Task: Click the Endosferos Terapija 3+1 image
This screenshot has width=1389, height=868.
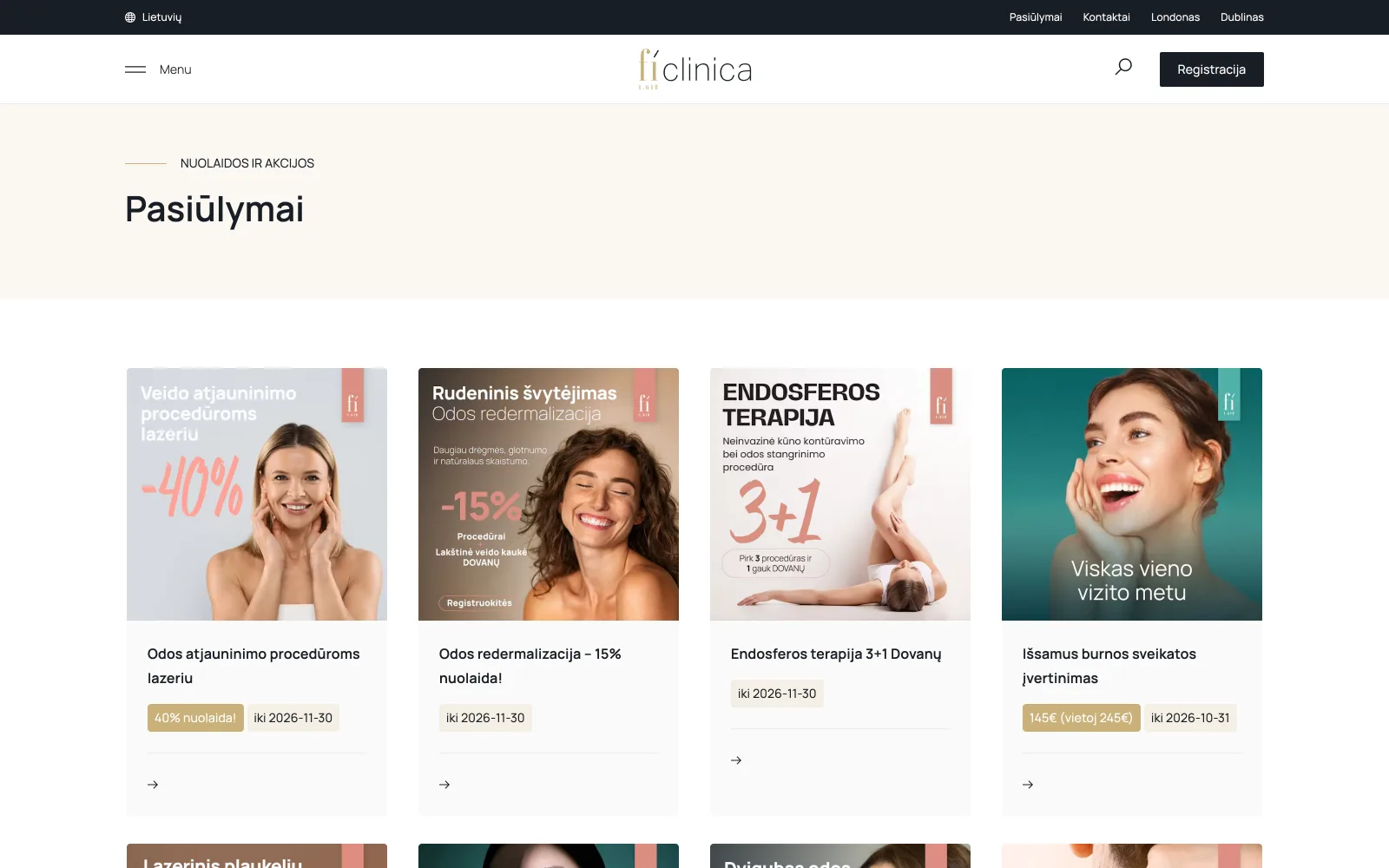Action: click(x=840, y=494)
